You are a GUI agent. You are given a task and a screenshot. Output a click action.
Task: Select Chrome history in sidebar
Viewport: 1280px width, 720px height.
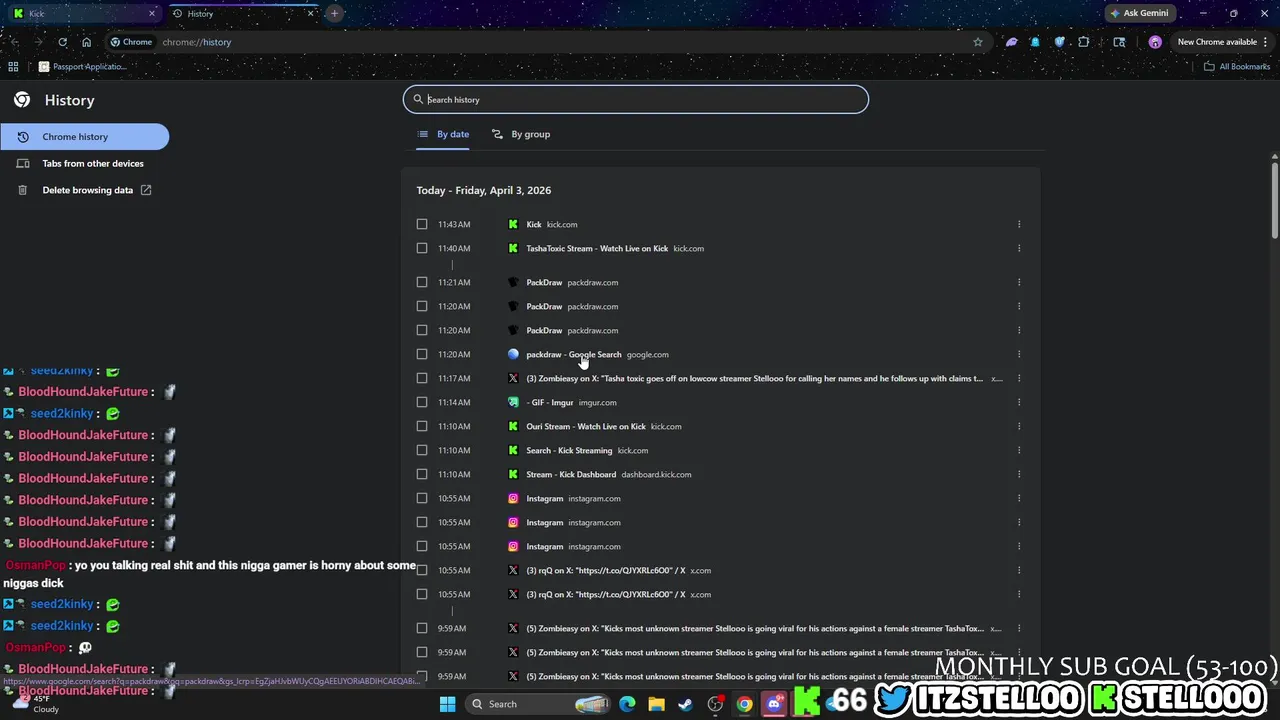pos(85,137)
